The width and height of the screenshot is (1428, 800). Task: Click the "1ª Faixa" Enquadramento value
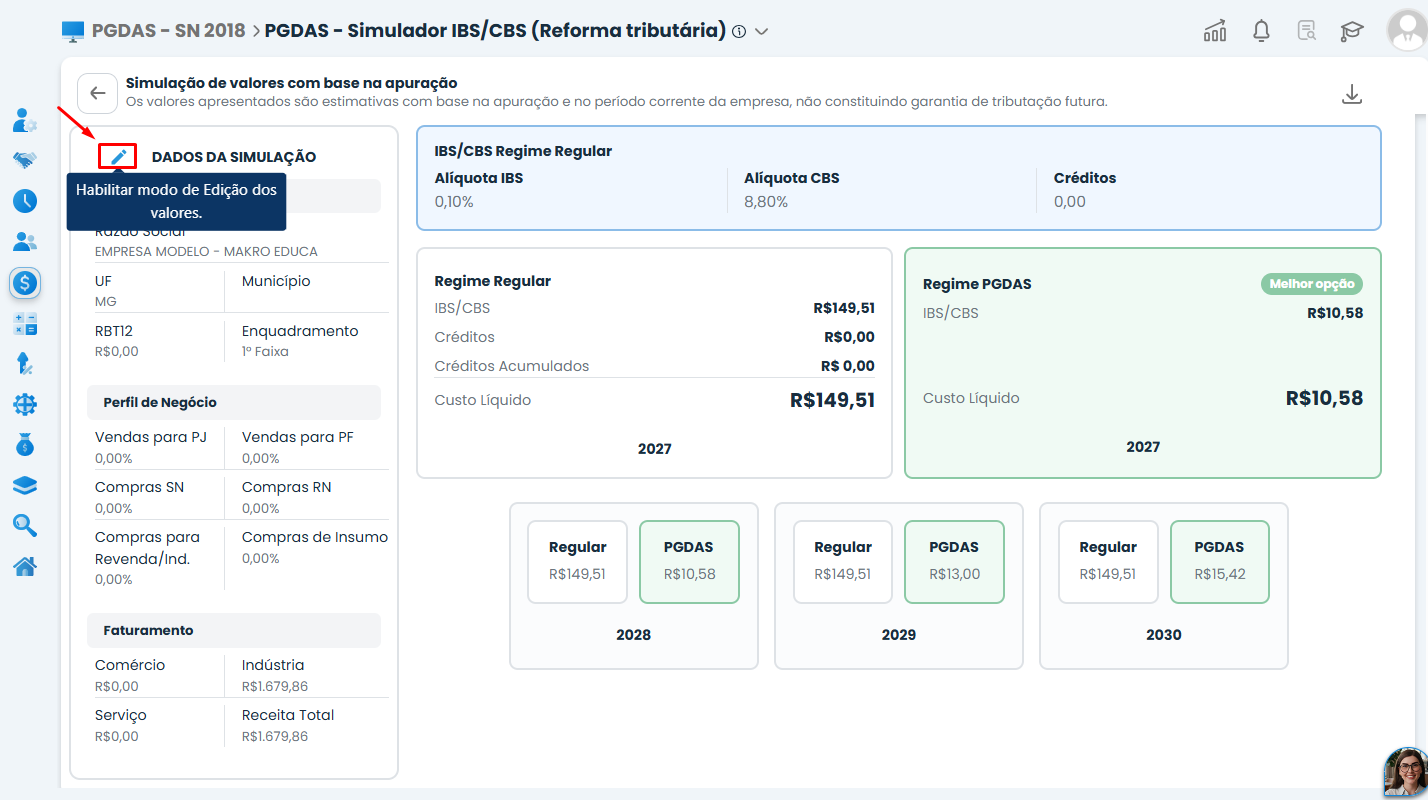pyautogui.click(x=265, y=352)
